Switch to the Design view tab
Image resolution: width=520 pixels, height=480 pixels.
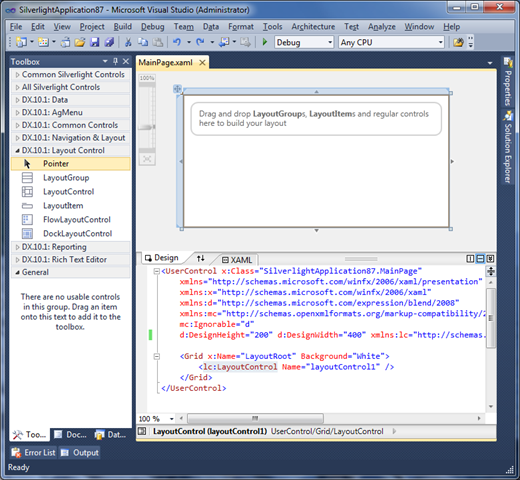pos(163,258)
